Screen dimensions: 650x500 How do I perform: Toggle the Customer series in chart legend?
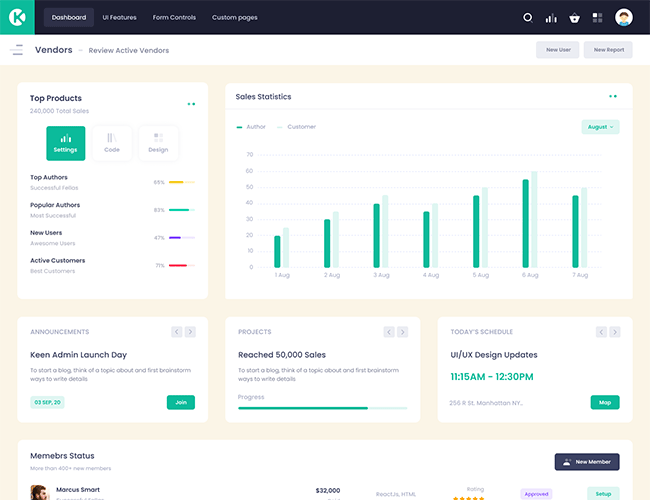297,127
